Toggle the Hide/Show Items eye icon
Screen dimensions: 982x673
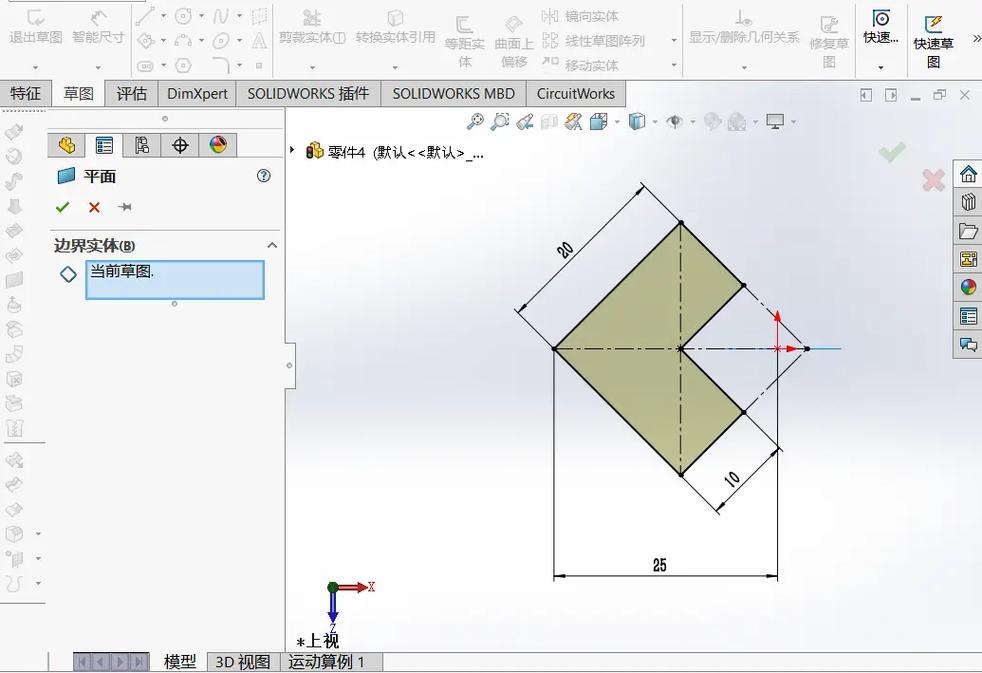(x=676, y=121)
